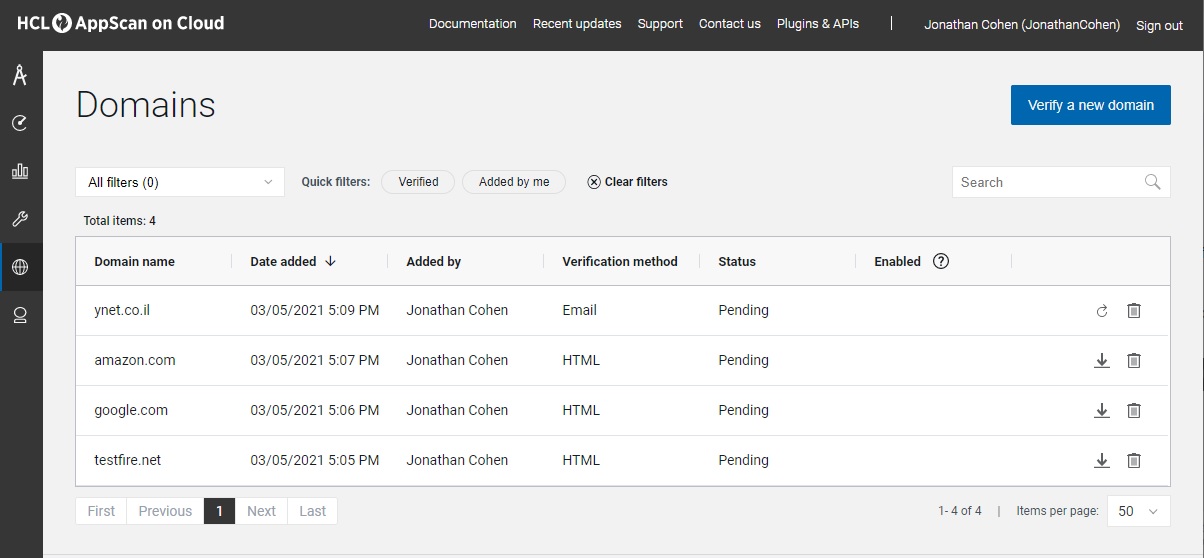Screen dimensions: 1204x558
Task: Click the Clear filters button
Action: pos(628,182)
